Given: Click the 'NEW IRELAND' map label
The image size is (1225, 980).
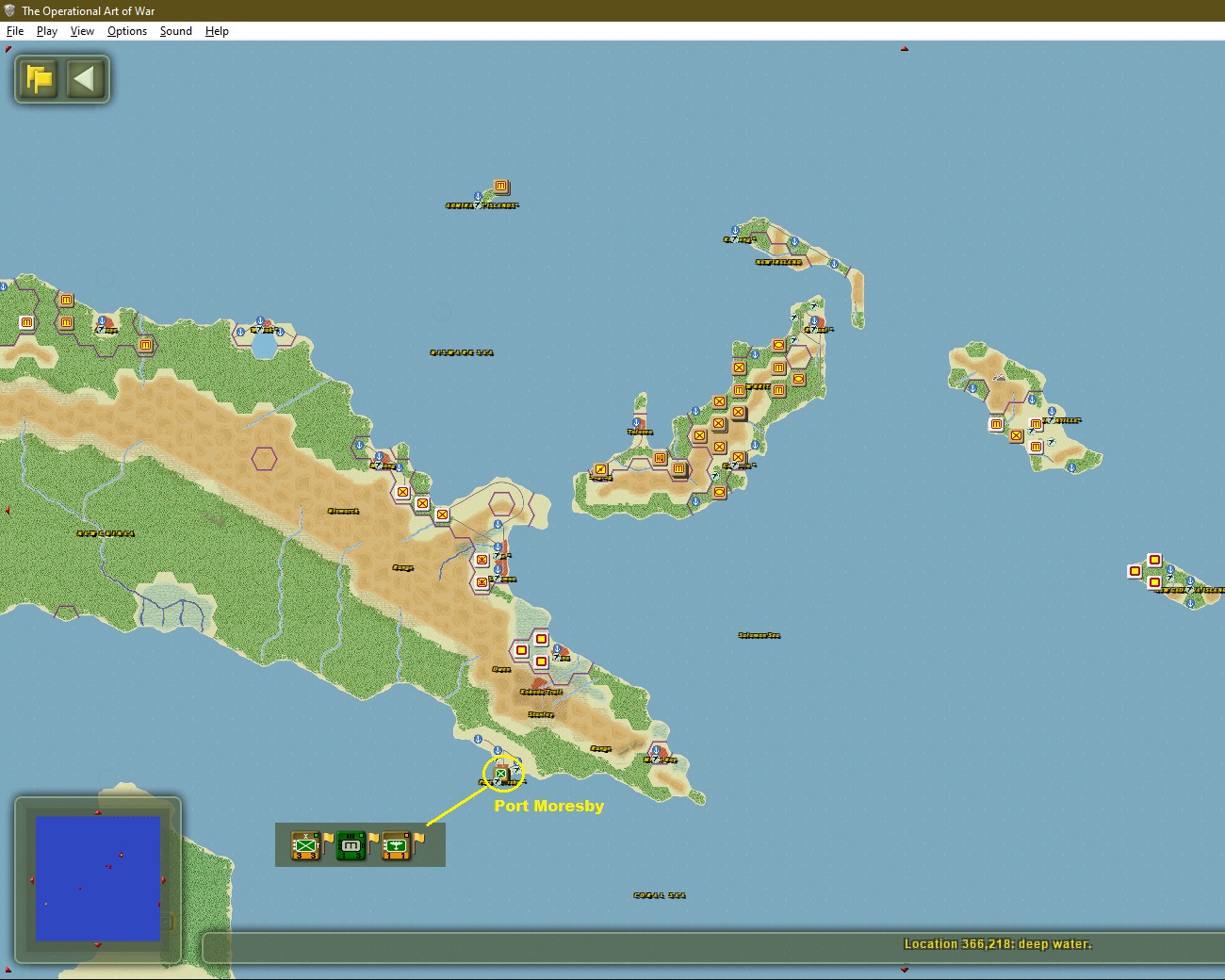Looking at the screenshot, I should 779,262.
